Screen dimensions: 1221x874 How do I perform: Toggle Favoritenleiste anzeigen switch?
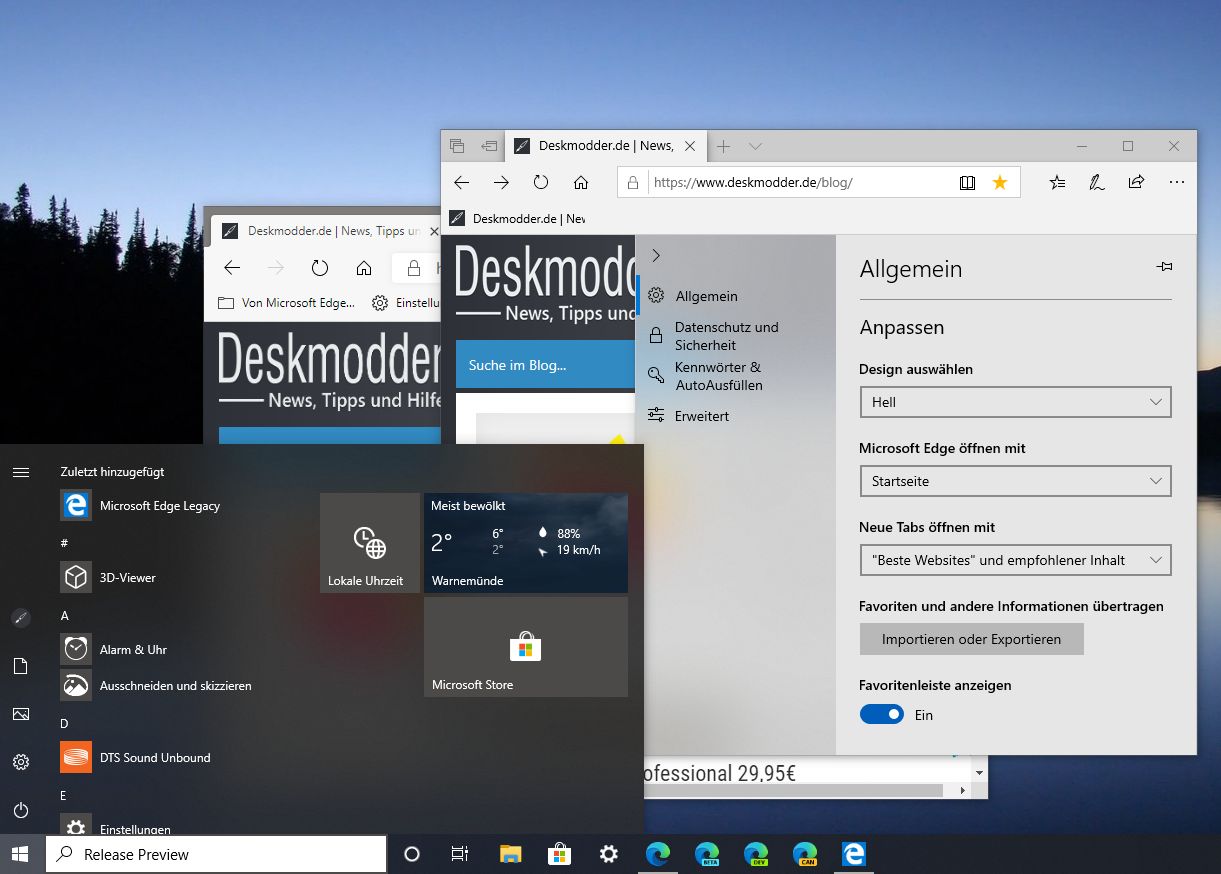point(882,715)
